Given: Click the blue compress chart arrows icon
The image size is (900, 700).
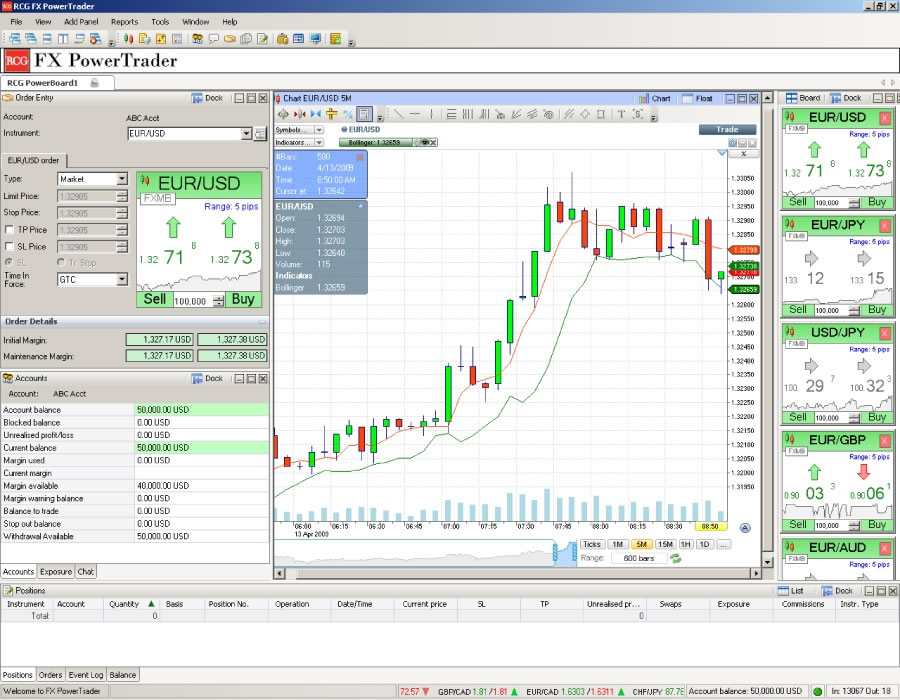Looking at the screenshot, I should [x=315, y=114].
